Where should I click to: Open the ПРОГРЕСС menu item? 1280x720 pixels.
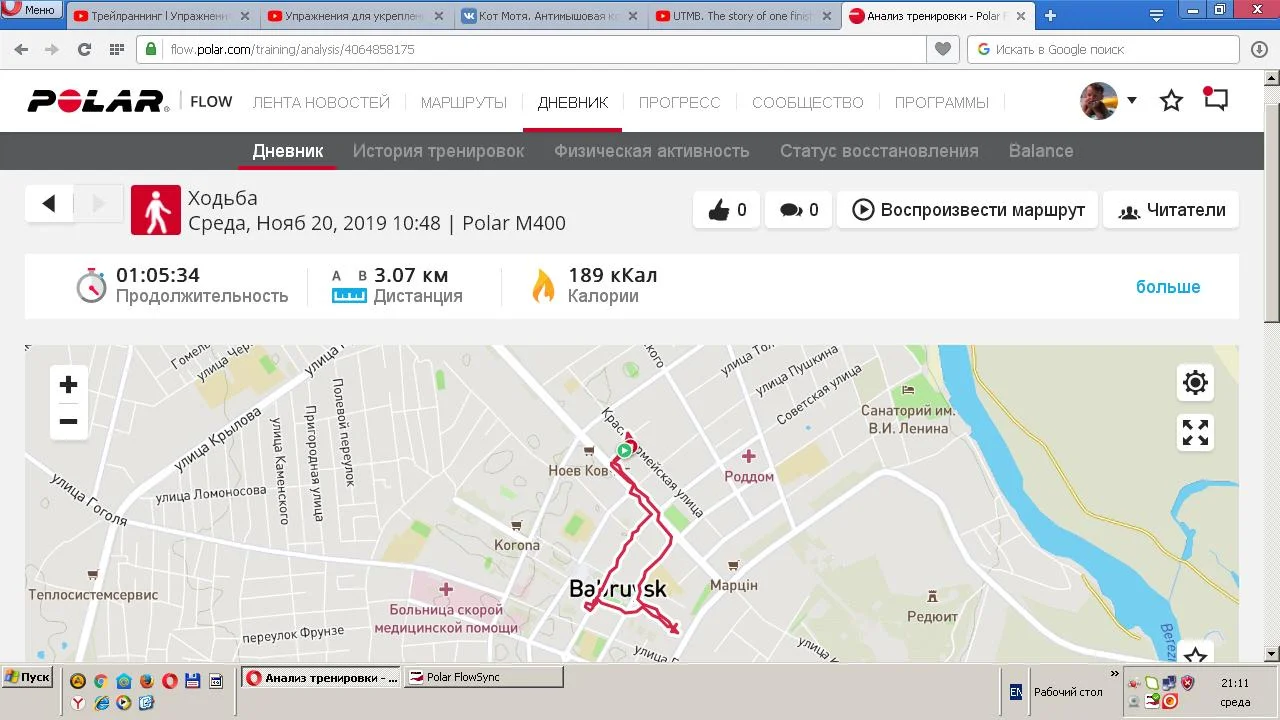[x=679, y=102]
